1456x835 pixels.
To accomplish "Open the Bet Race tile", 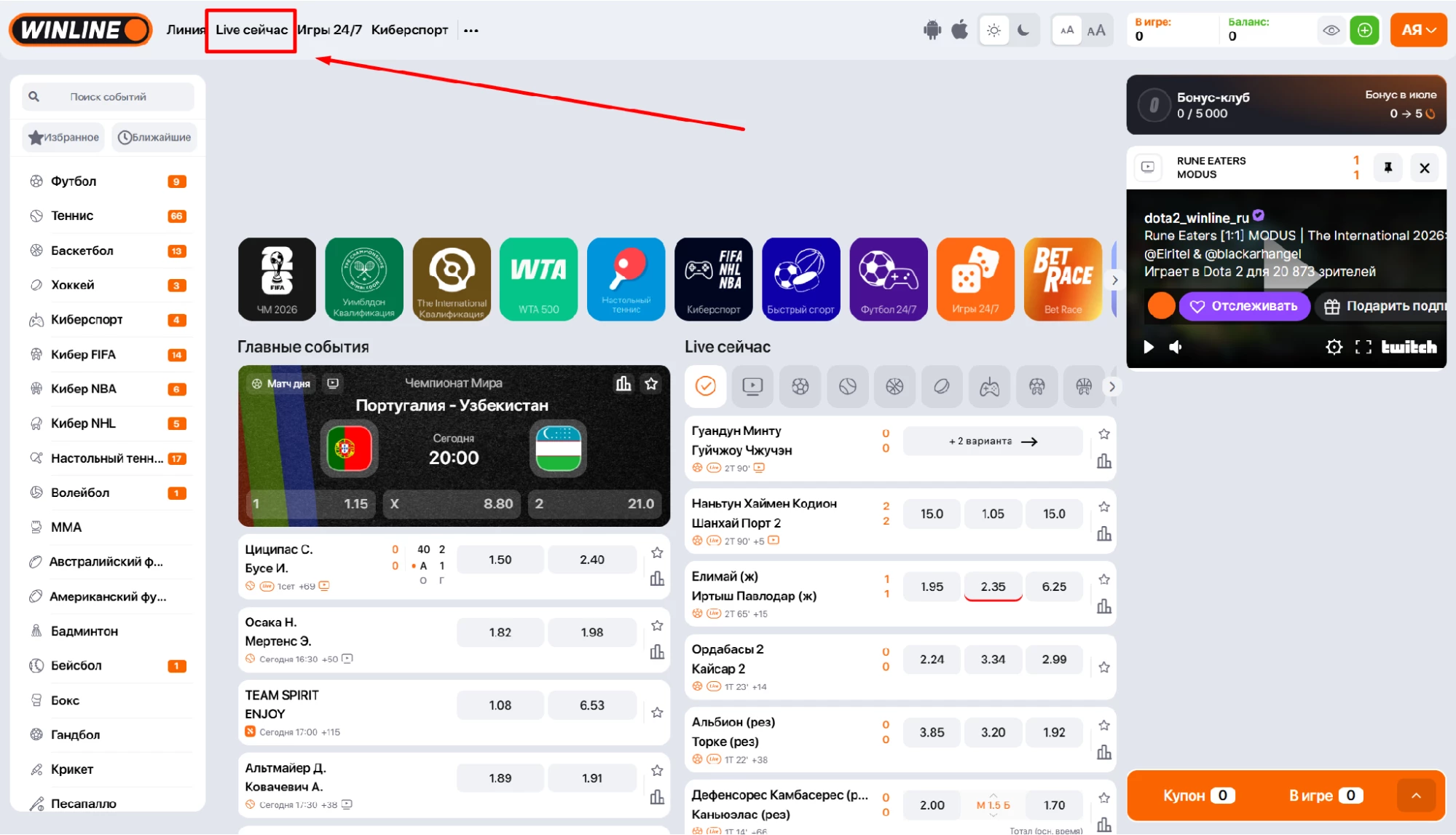I will tap(1063, 279).
